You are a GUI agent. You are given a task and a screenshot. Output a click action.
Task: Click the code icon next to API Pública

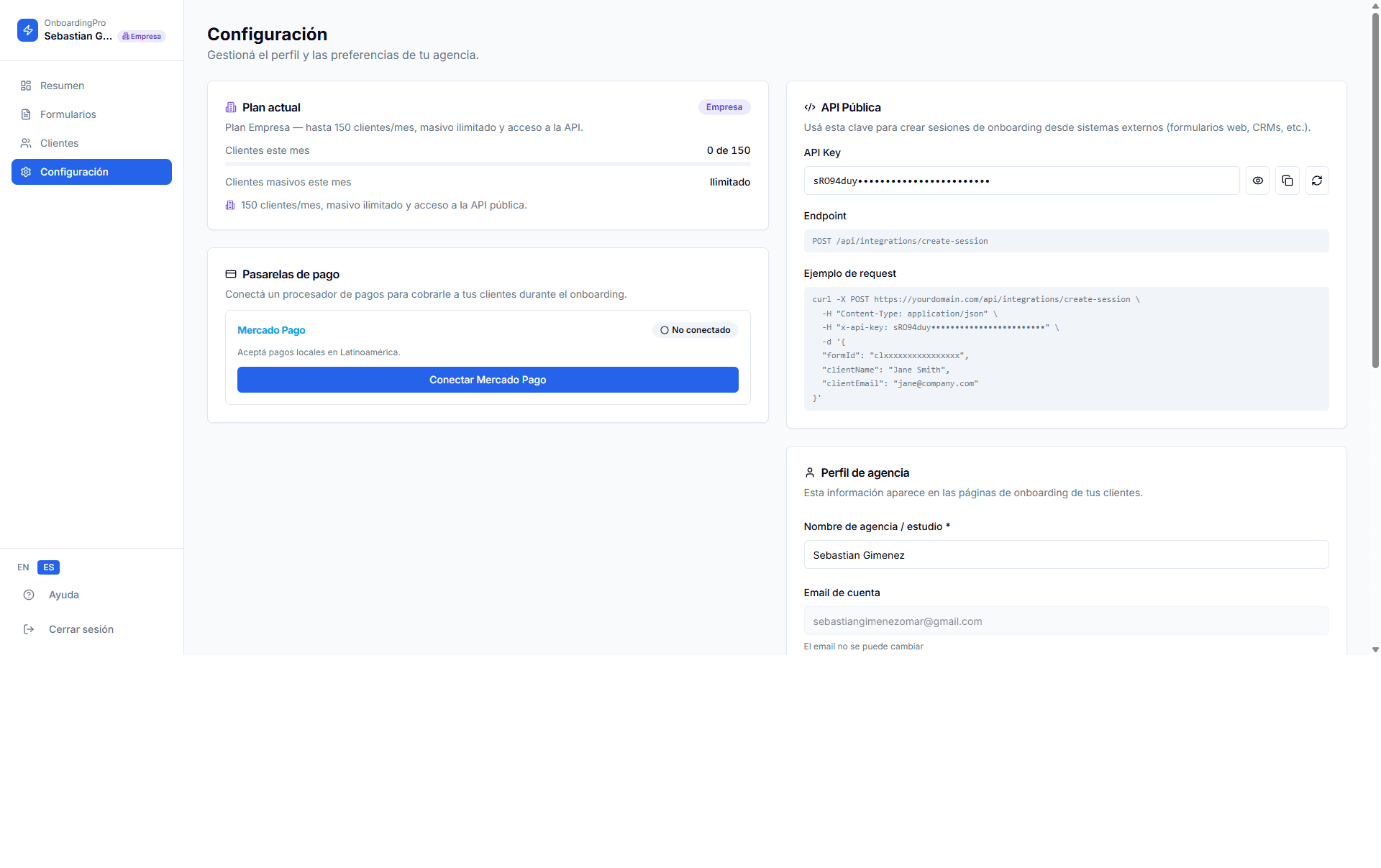tap(809, 107)
